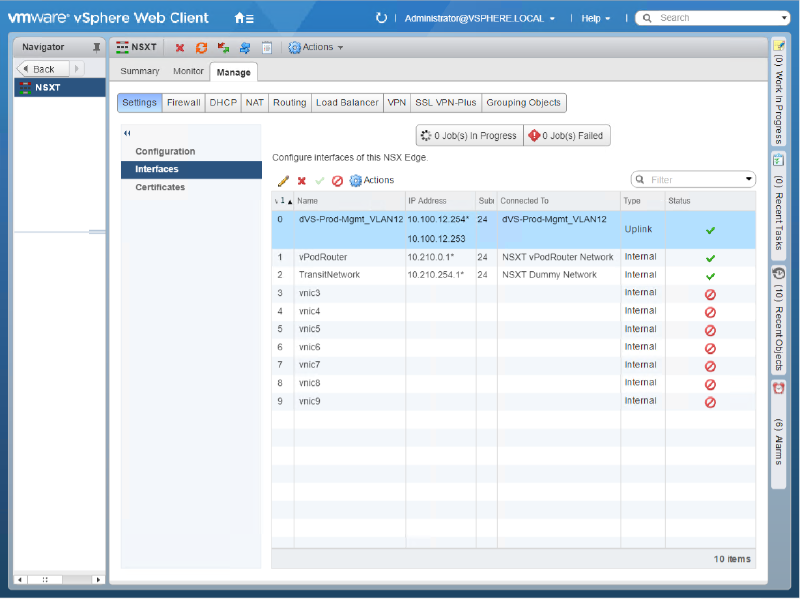Click the refresh icon in the NSXT toolbar

click(201, 47)
